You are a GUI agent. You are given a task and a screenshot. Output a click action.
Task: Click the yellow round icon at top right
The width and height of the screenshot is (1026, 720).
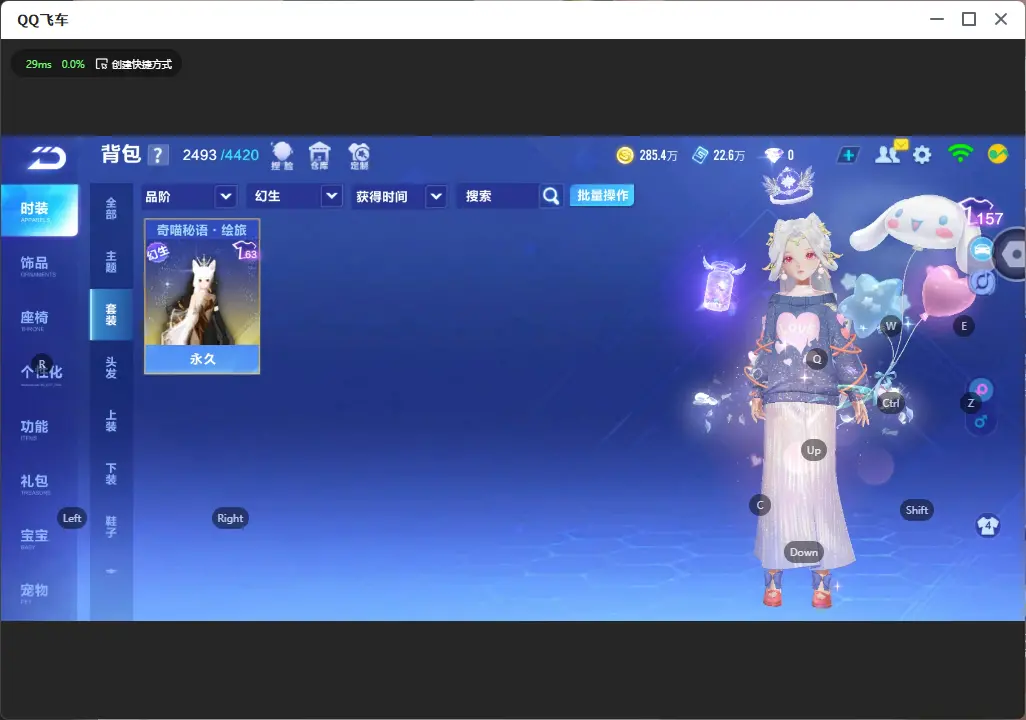(x=997, y=154)
